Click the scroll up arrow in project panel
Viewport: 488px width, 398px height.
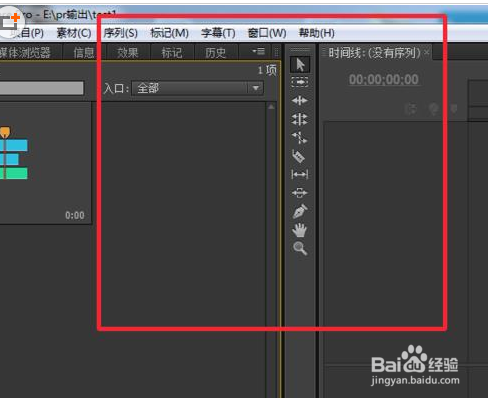point(271,107)
